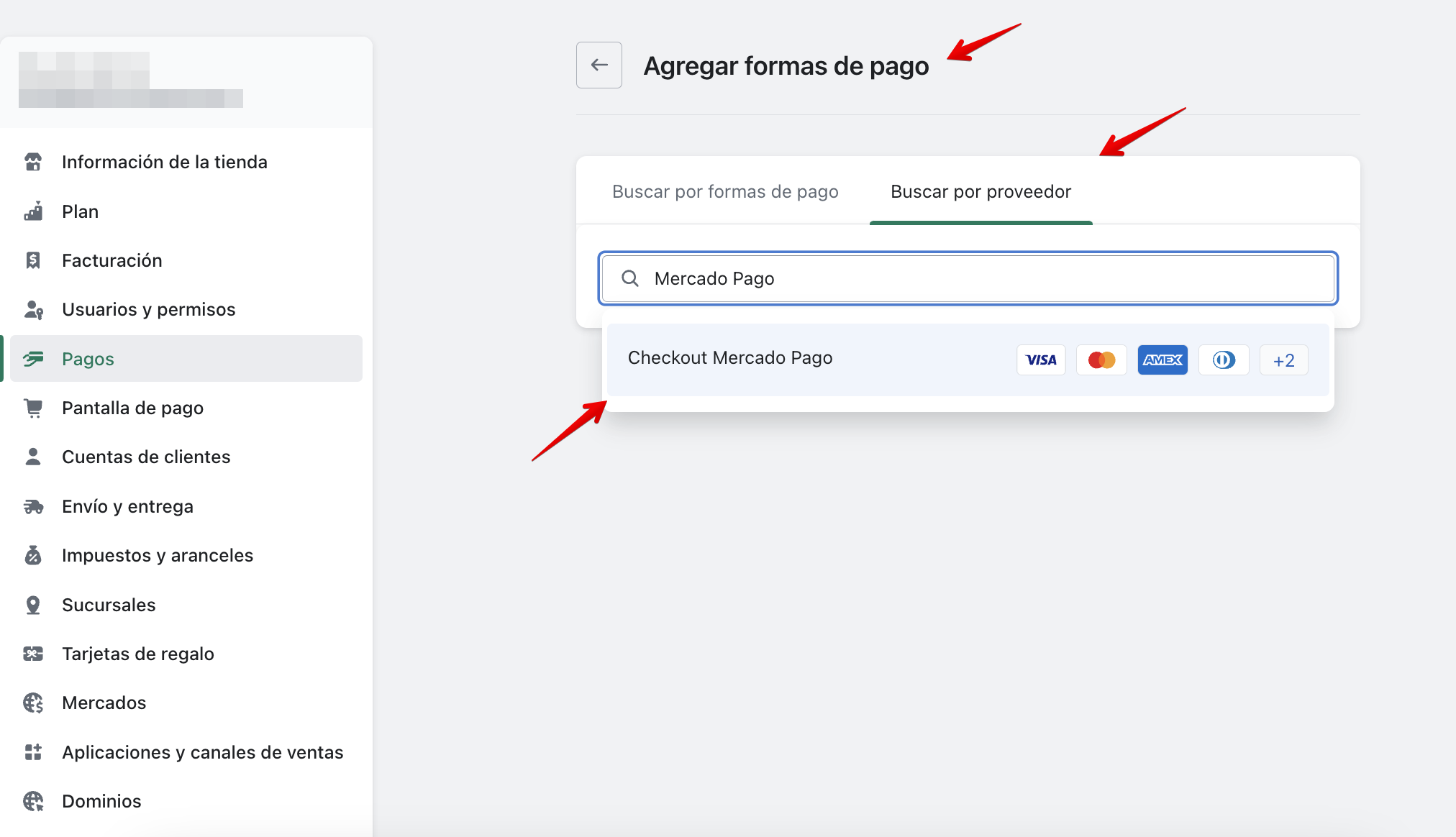This screenshot has height=837, width=1456.
Task: Click the Usuarios y permisos icon
Action: pyautogui.click(x=33, y=309)
